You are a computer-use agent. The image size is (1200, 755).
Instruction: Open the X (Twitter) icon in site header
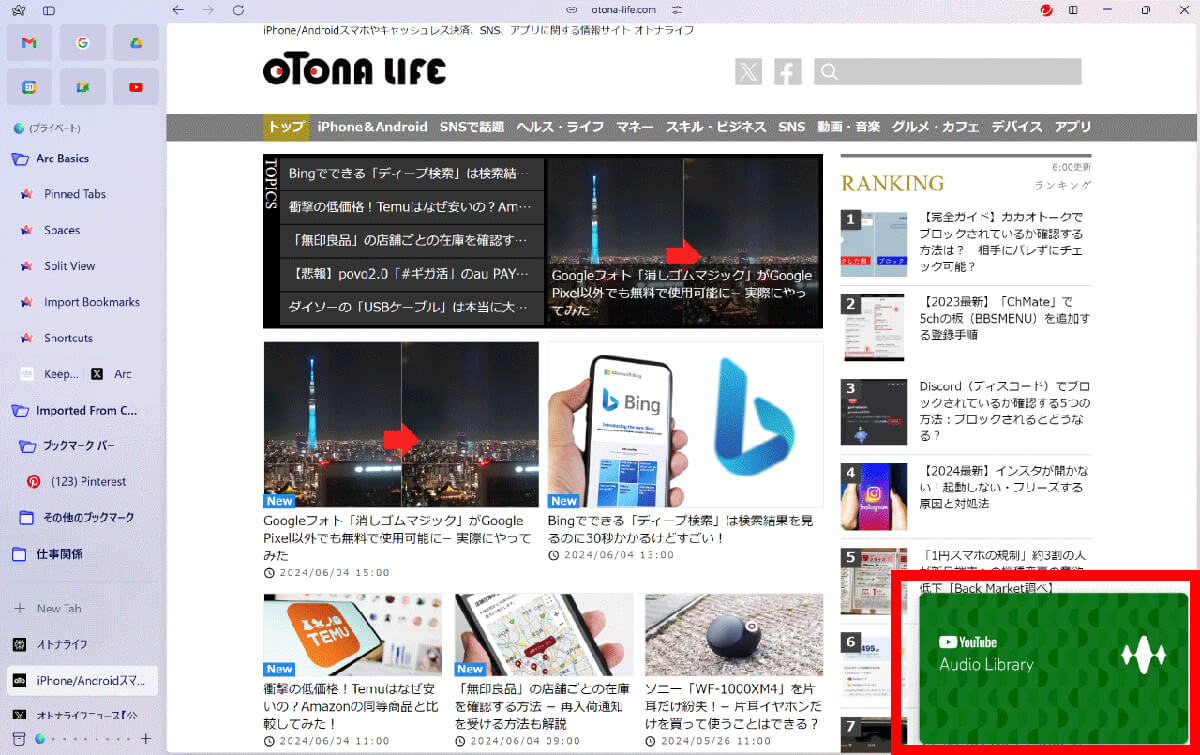click(x=748, y=71)
